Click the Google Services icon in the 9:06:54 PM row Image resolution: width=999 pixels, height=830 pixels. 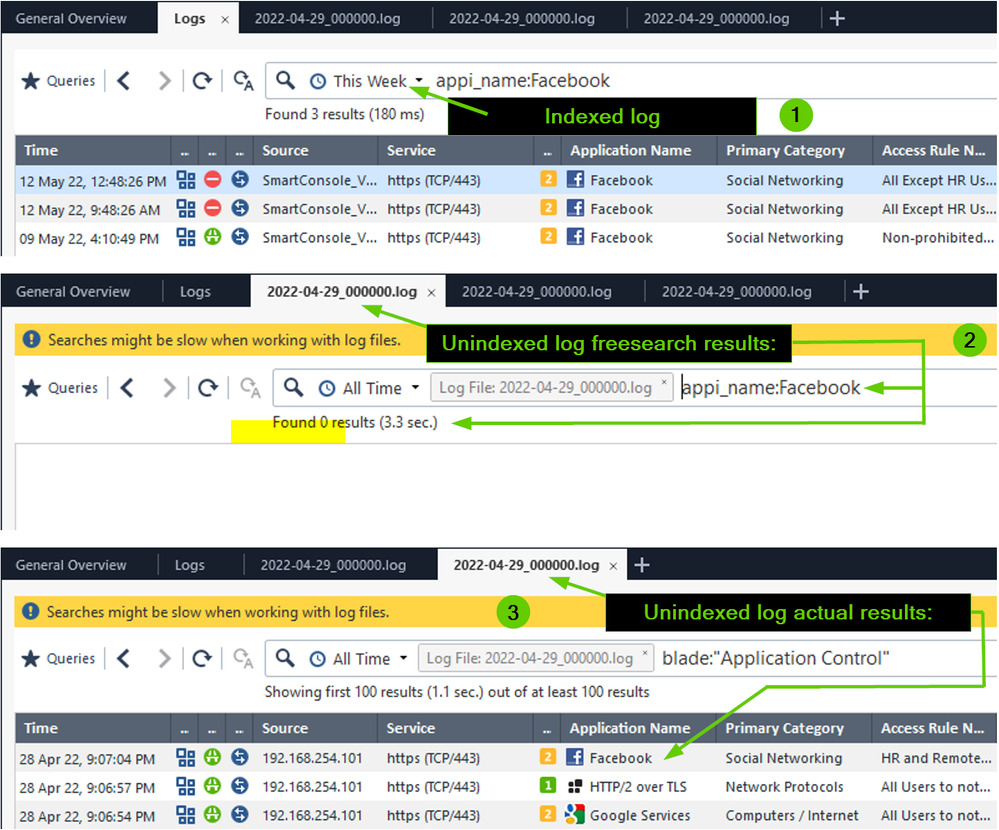tap(575, 815)
